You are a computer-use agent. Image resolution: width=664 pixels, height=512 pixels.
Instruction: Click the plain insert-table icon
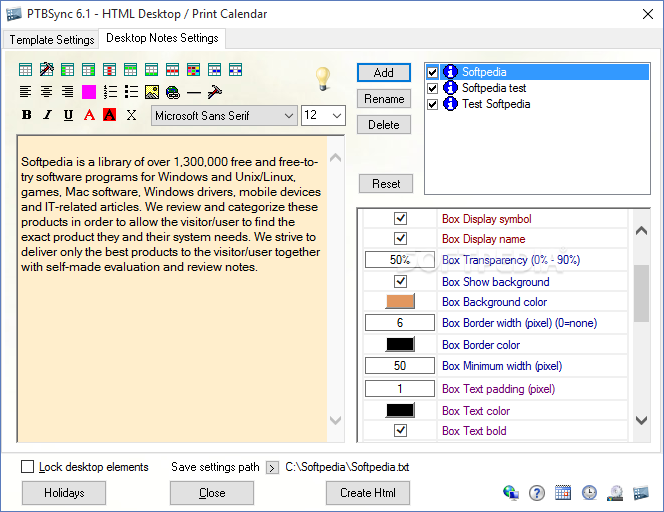[x=25, y=70]
